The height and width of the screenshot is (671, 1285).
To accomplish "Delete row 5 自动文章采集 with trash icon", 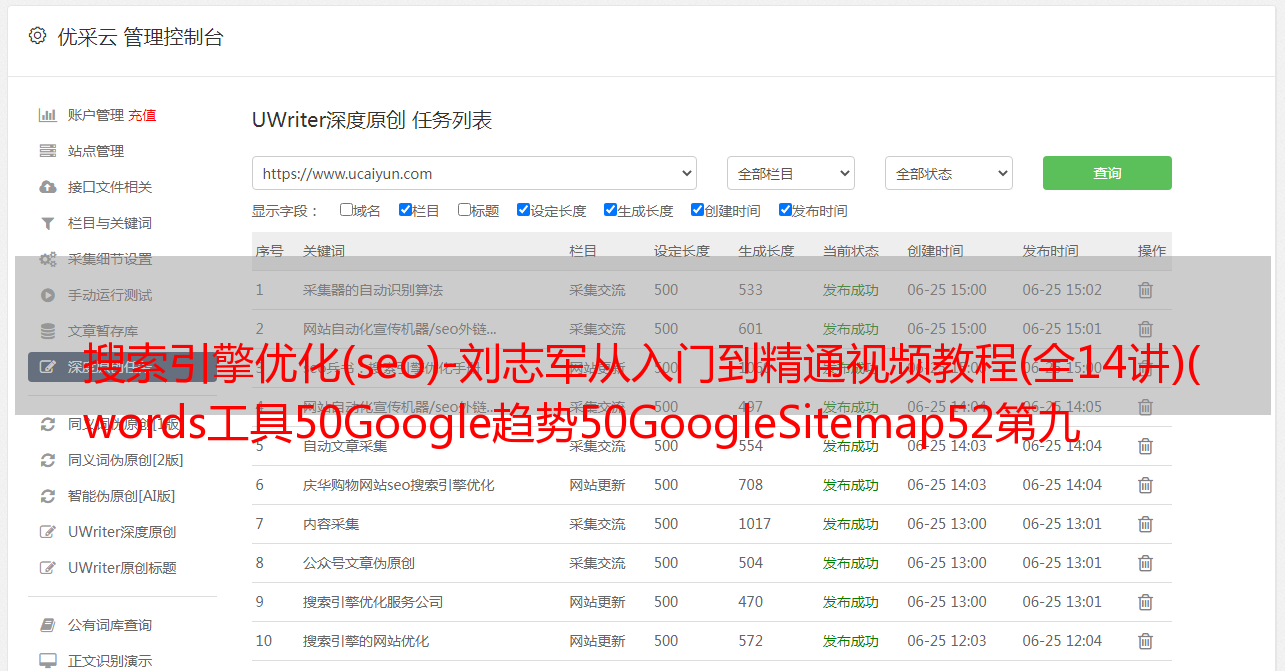I will pos(1146,446).
